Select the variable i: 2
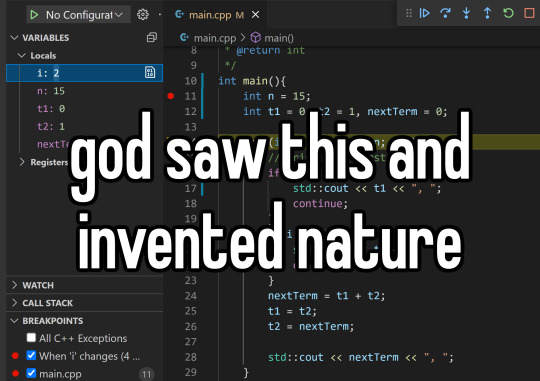 (x=84, y=73)
